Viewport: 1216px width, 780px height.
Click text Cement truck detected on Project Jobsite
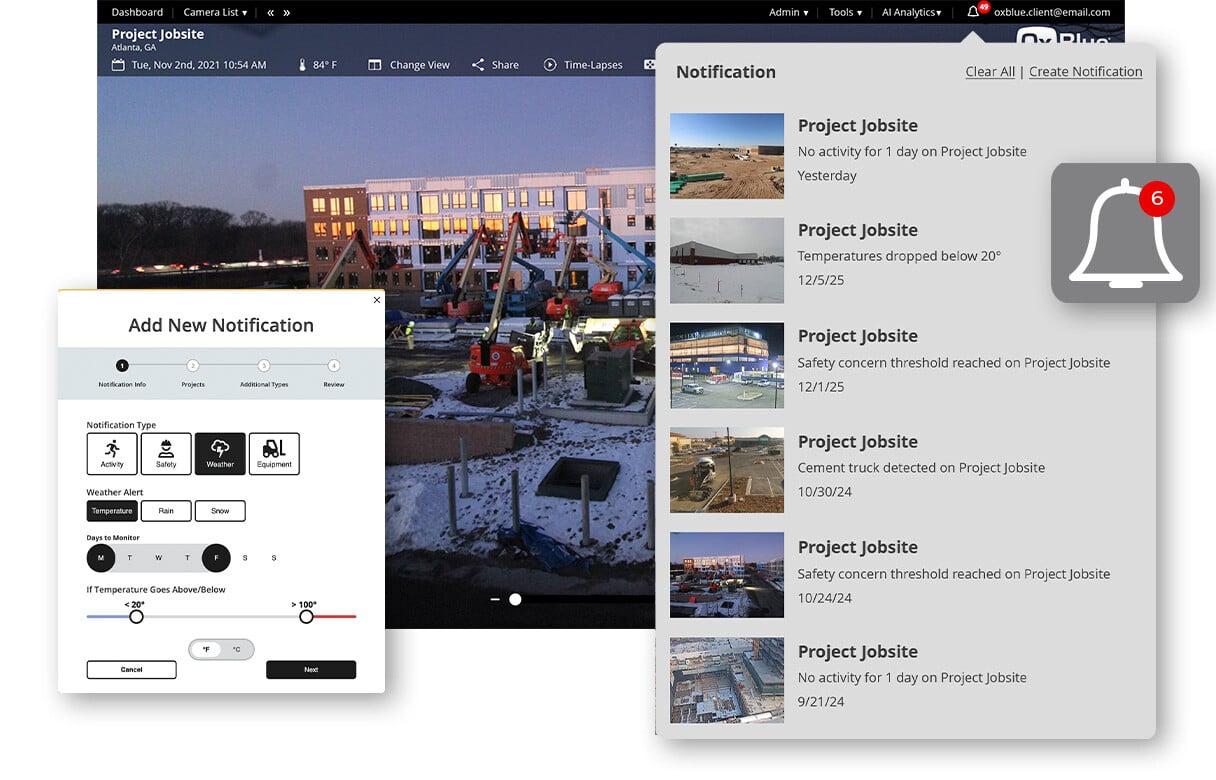[x=921, y=468]
